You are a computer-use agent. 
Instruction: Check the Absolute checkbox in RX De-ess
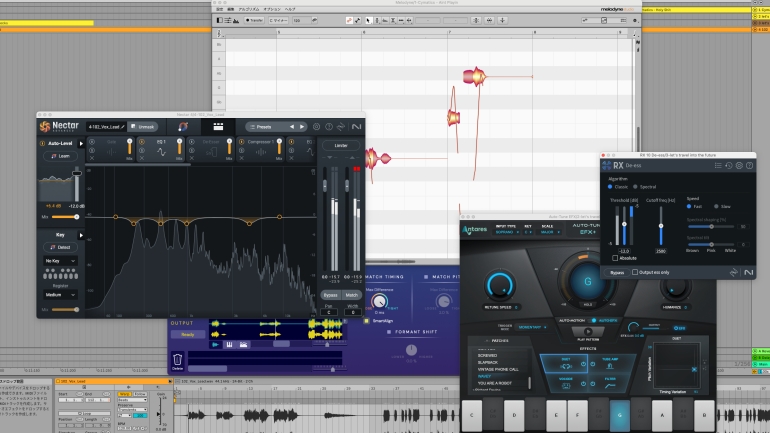point(615,258)
